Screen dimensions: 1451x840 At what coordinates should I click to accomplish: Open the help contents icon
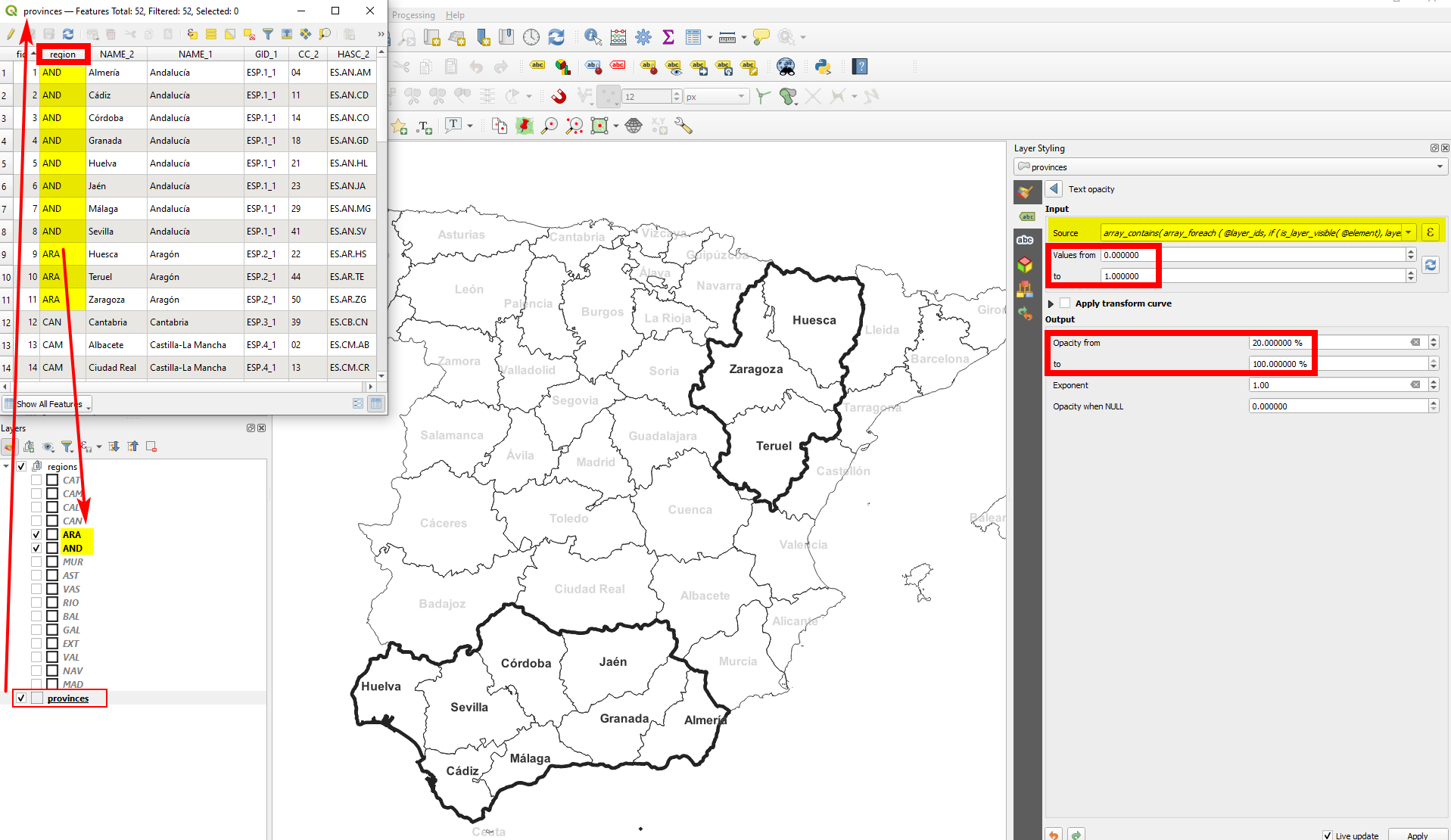(x=860, y=67)
